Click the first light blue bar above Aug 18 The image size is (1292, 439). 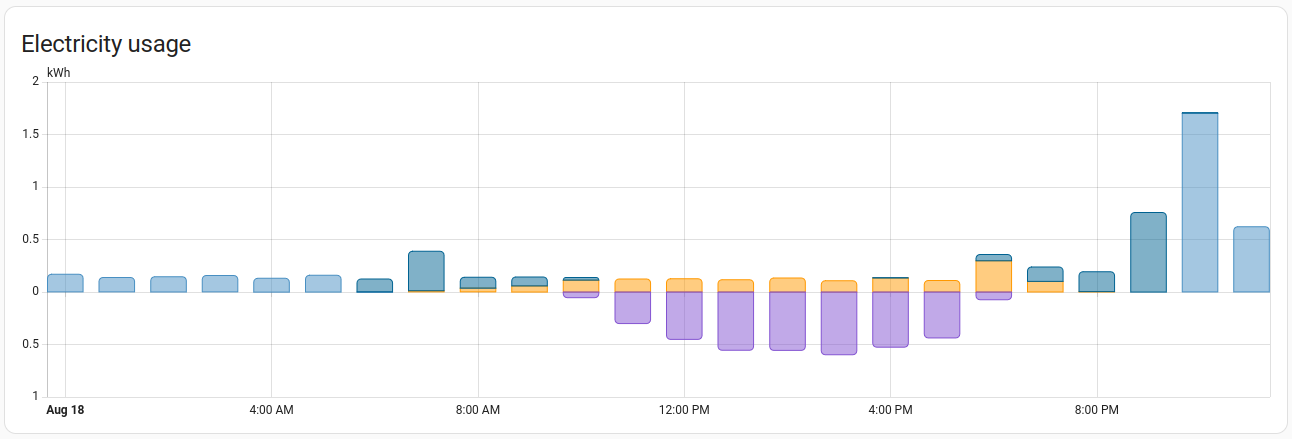click(65, 283)
